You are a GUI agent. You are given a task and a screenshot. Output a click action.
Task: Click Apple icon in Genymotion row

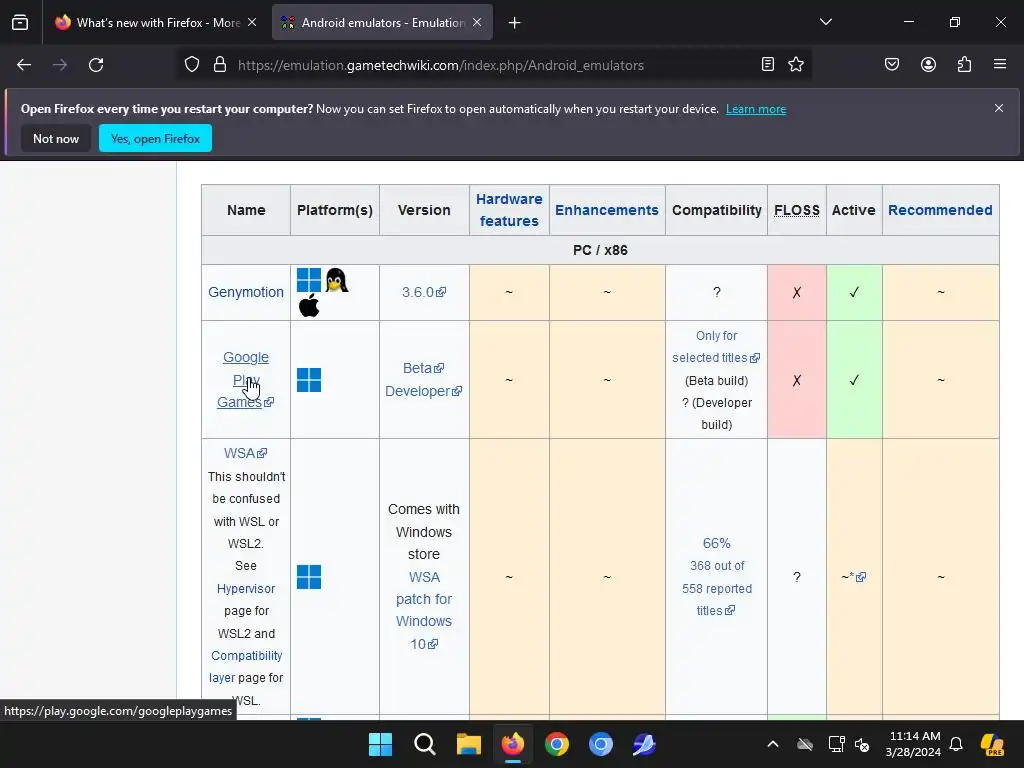pyautogui.click(x=309, y=305)
